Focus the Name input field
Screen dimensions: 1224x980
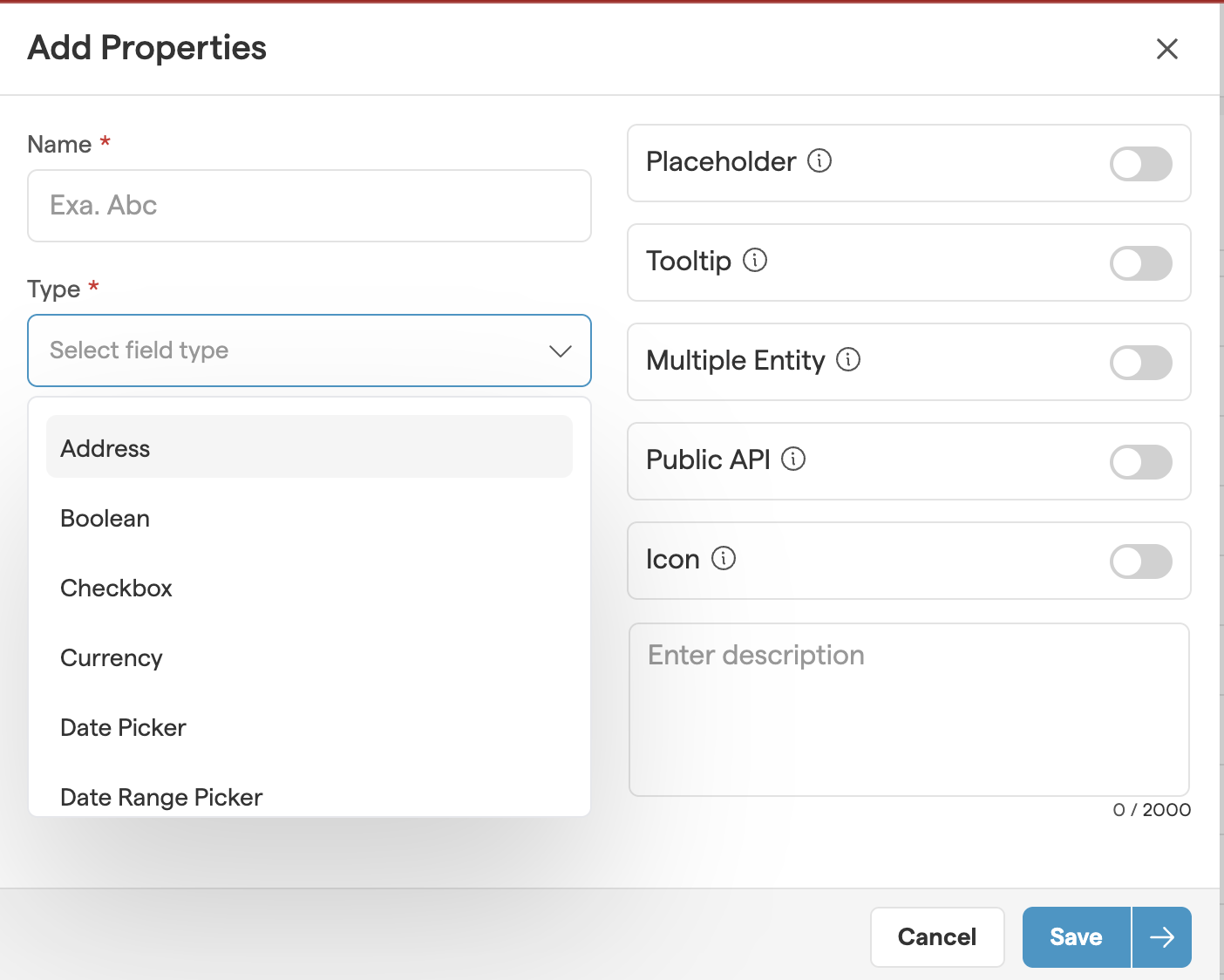(309, 206)
